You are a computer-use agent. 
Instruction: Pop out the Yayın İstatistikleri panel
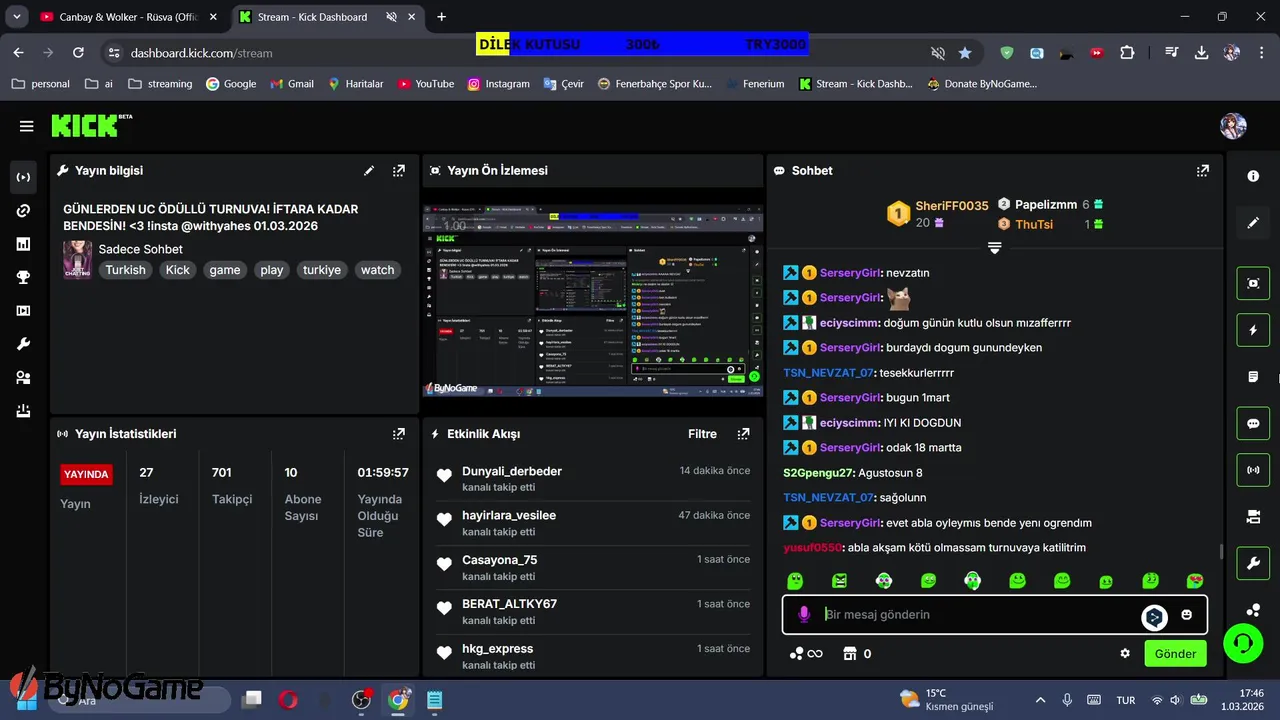399,434
